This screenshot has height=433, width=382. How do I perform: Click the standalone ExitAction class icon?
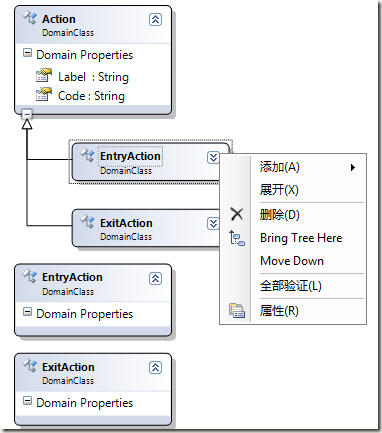30,365
